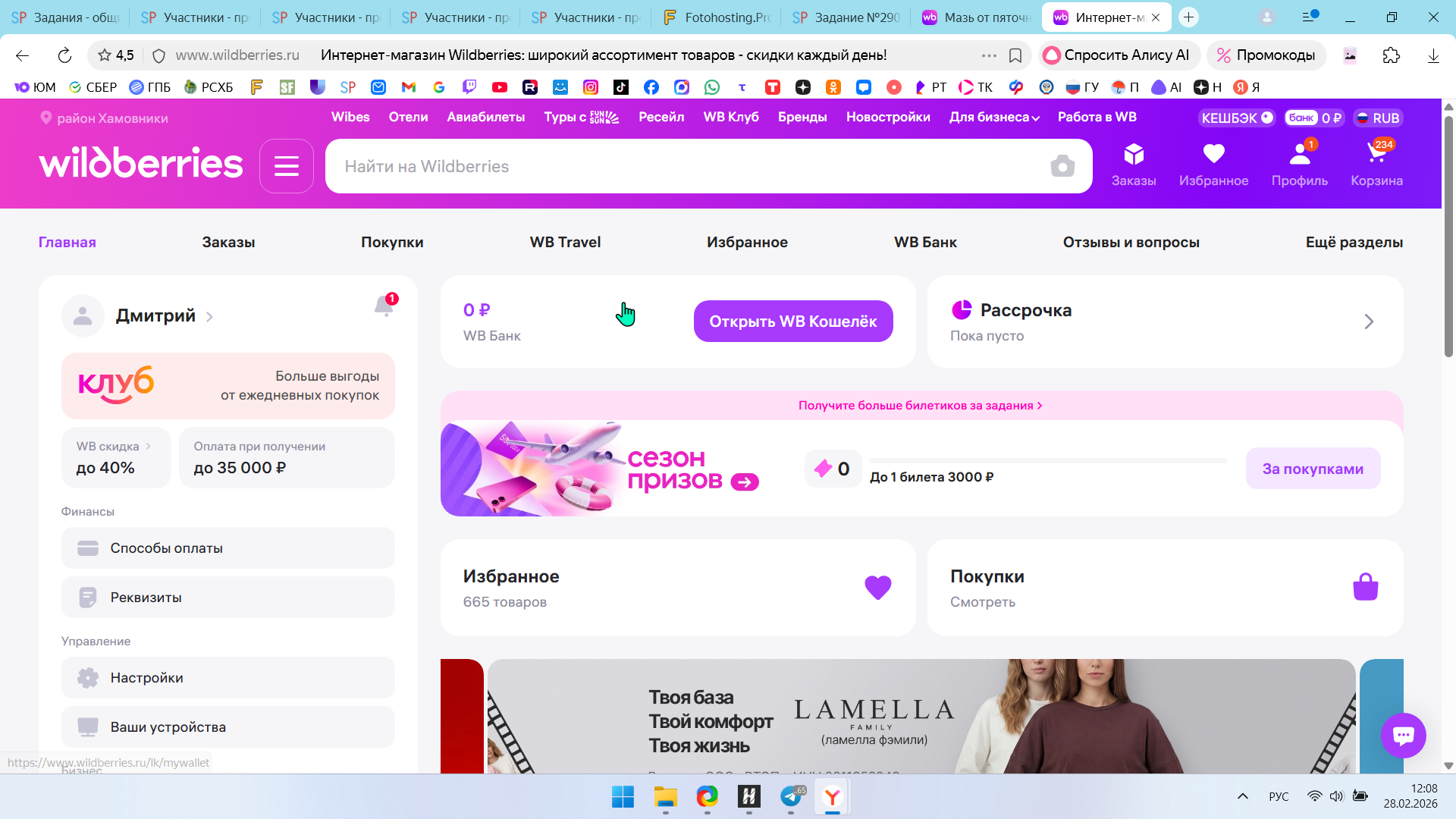
Task: Switch to WB Travel tab
Action: click(x=565, y=243)
